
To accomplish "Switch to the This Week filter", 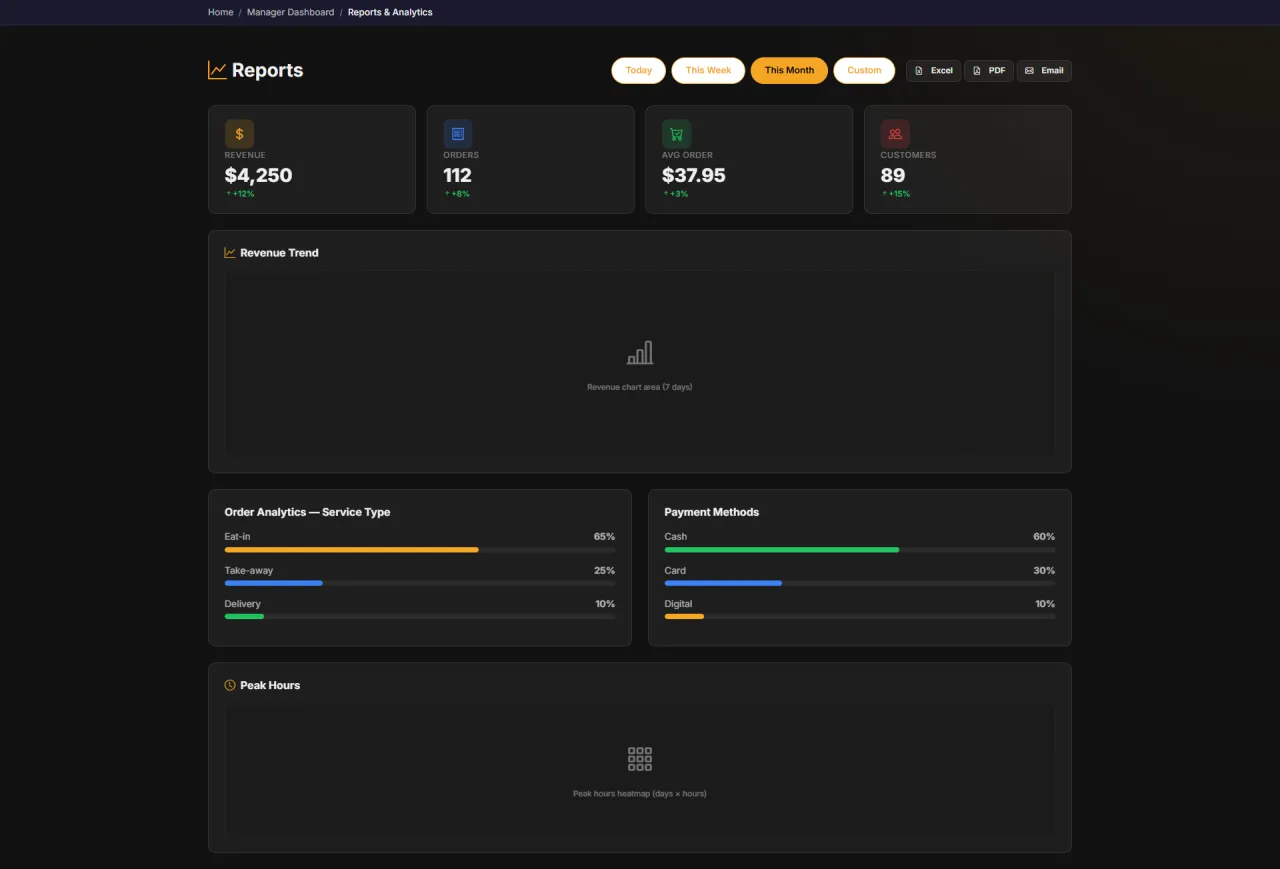I will 708,70.
